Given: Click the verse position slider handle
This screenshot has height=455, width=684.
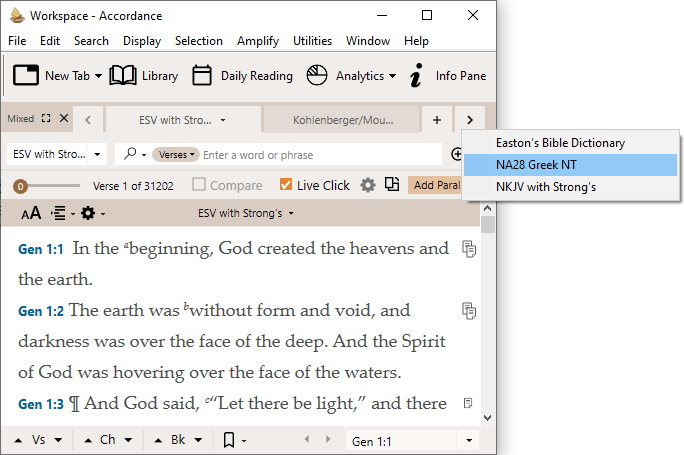Looking at the screenshot, I should [x=20, y=186].
